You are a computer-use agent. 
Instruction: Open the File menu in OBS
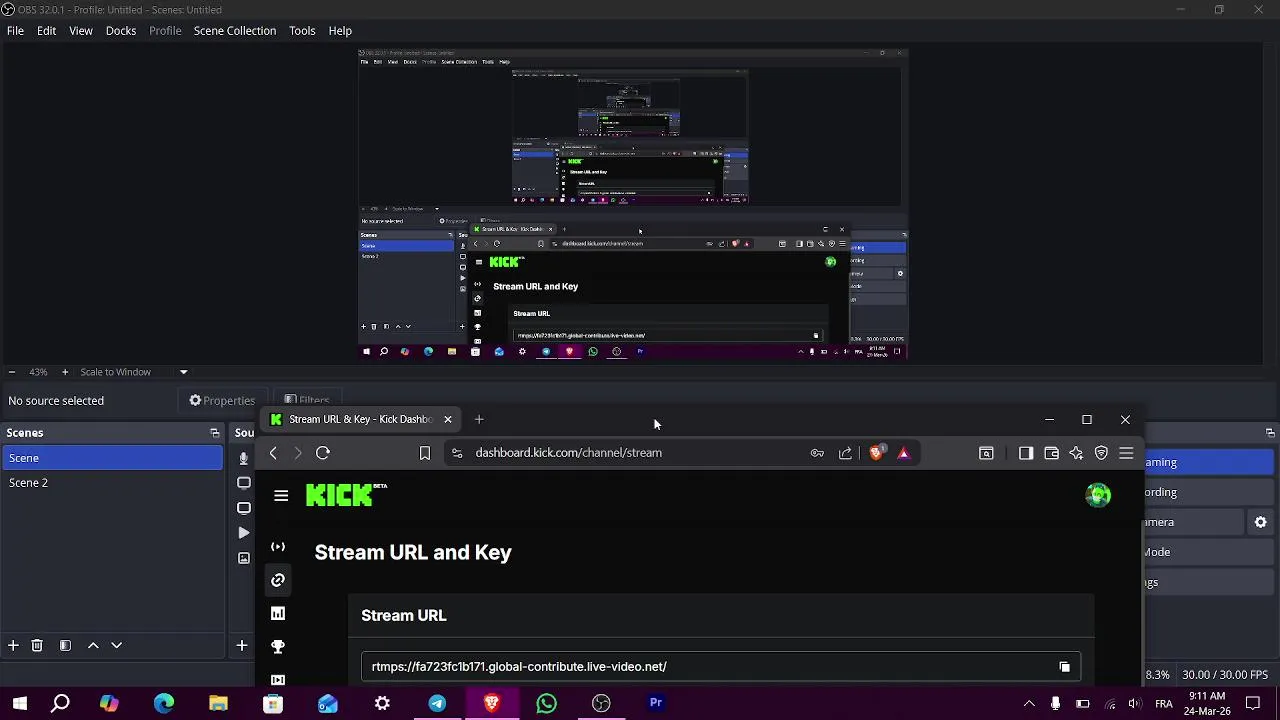tap(15, 31)
